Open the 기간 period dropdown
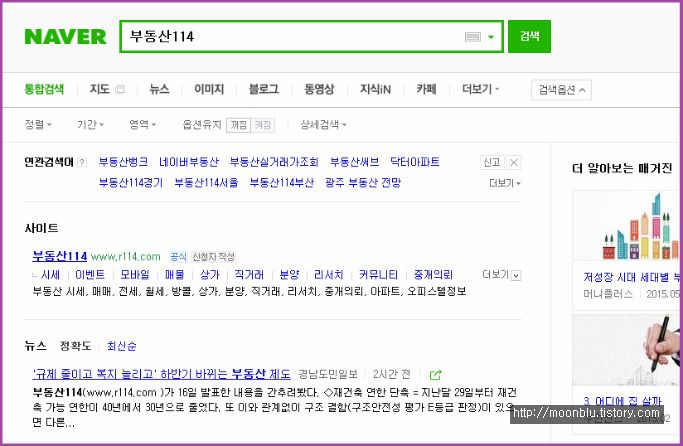The image size is (683, 446). coord(91,125)
